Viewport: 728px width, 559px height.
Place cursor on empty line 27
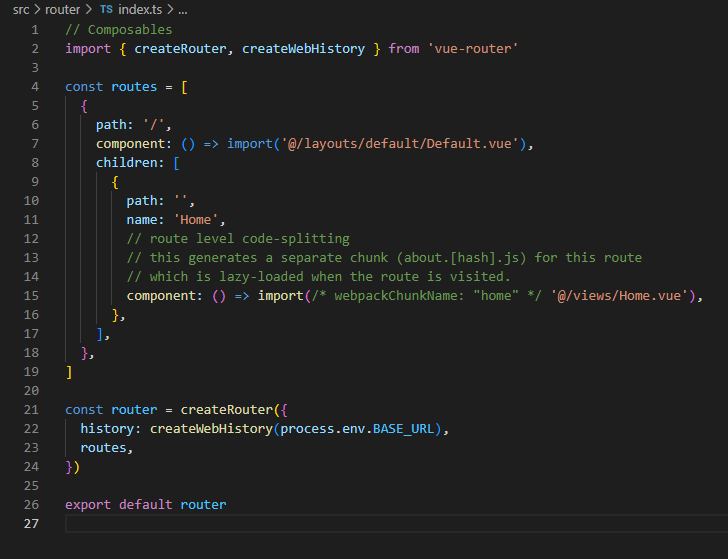(396, 524)
